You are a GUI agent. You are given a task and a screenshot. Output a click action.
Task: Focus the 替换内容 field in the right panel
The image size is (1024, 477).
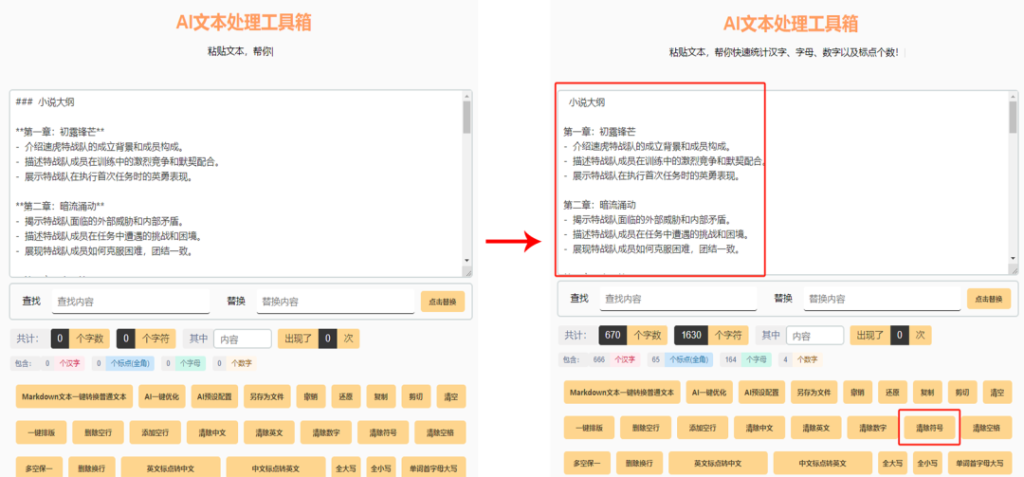point(880,298)
